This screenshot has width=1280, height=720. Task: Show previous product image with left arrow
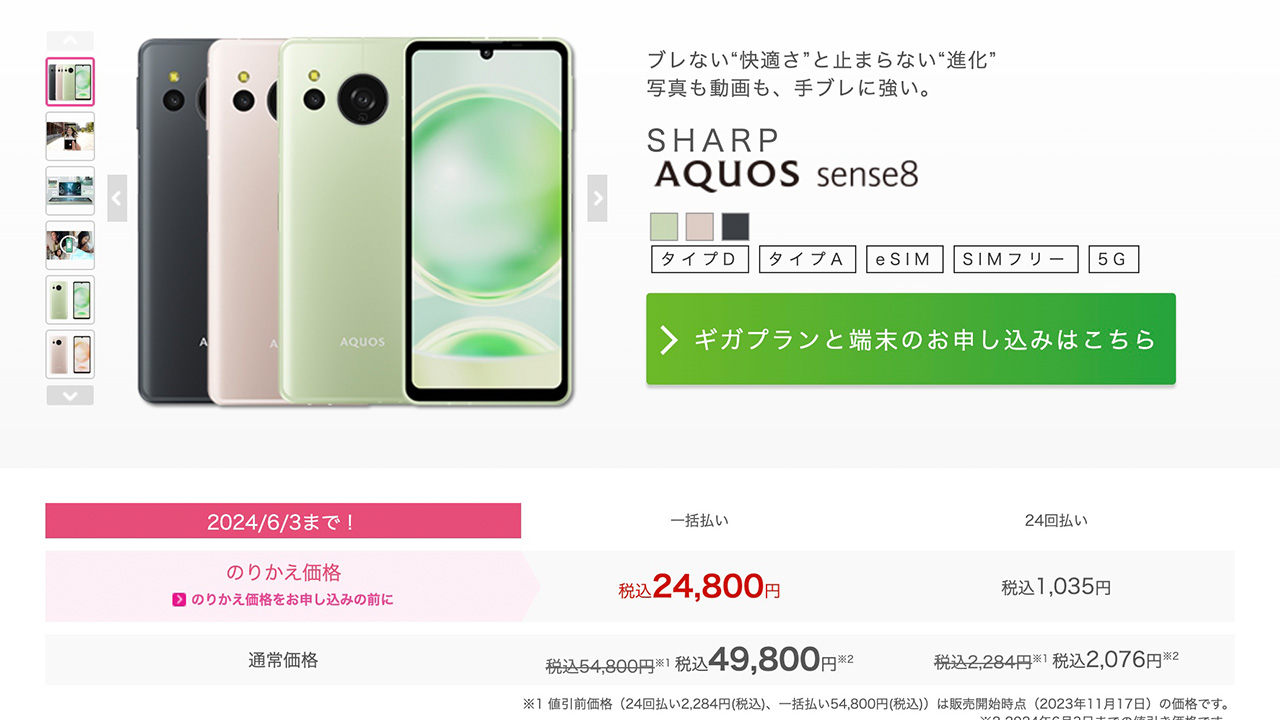[x=117, y=197]
